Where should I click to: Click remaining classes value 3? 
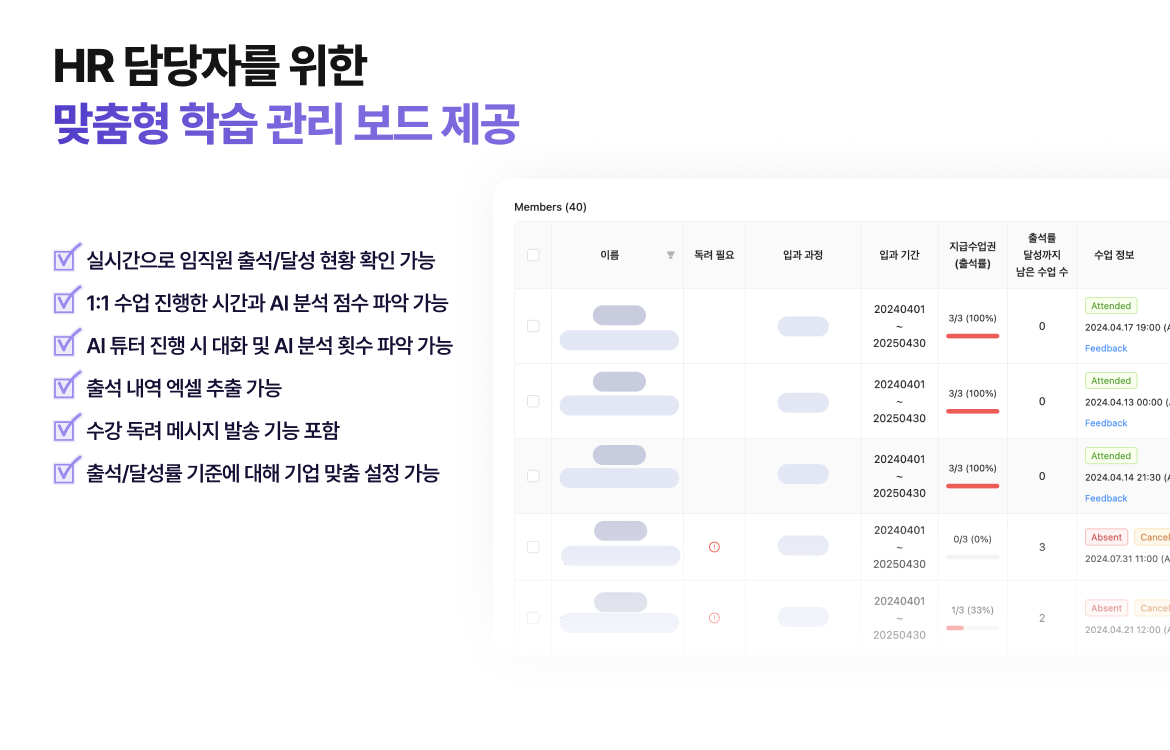pyautogui.click(x=1042, y=547)
